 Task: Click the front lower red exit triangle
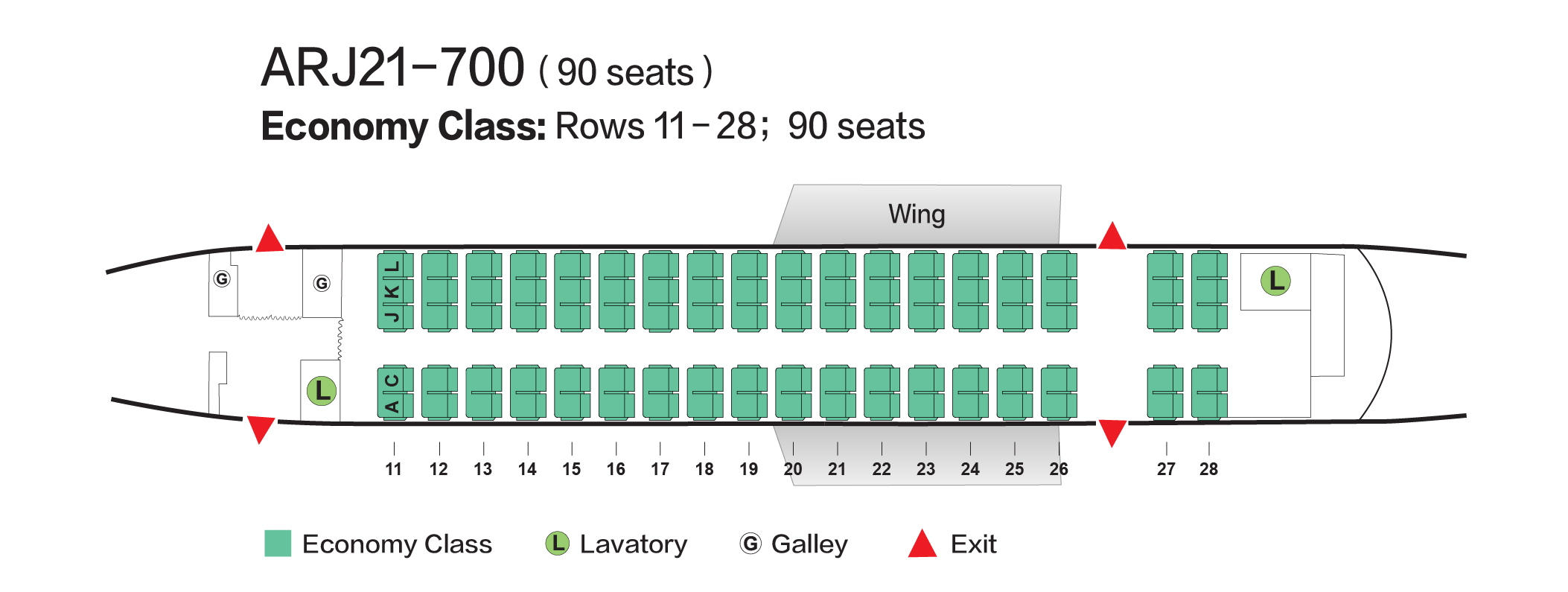coord(261,429)
